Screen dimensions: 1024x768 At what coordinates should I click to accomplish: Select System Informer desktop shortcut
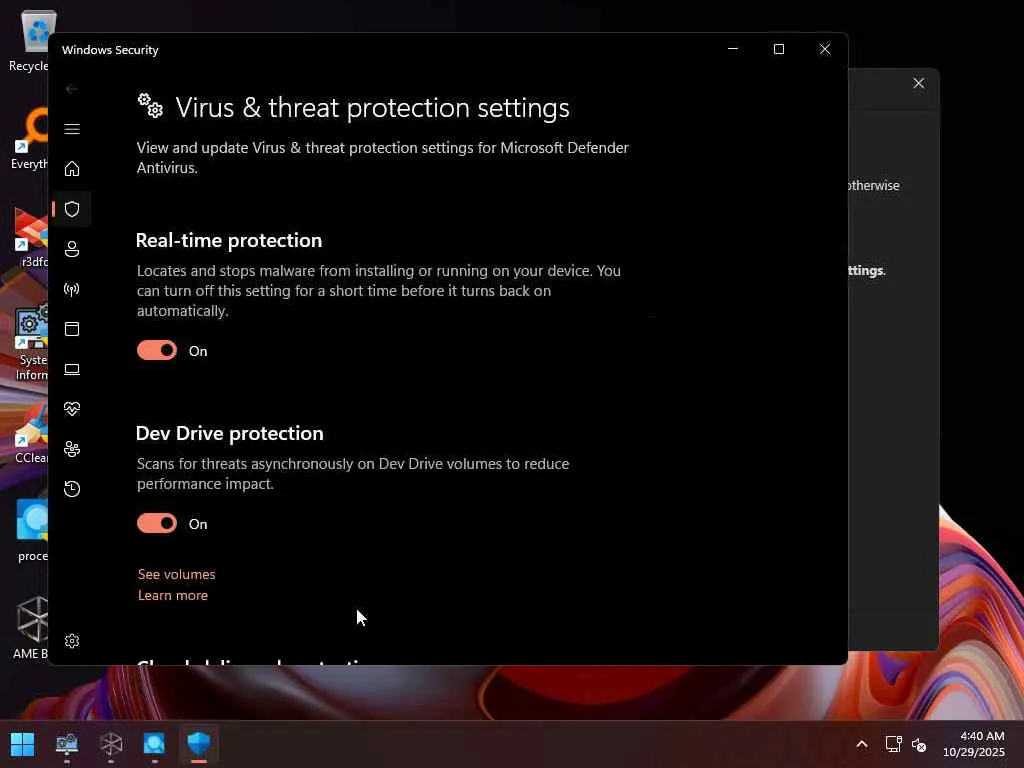pos(31,343)
